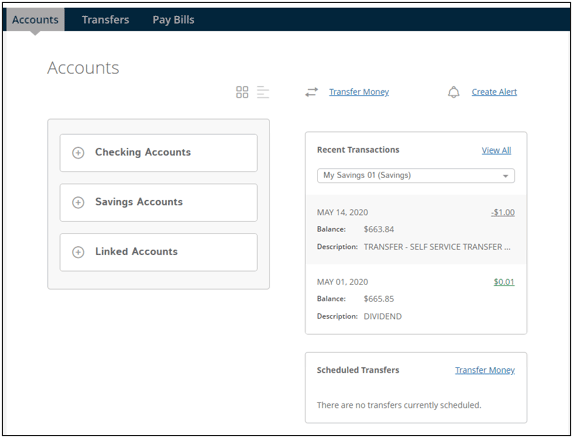Click plus icon beside Linked Accounts
This screenshot has height=438, width=573.
point(78,252)
